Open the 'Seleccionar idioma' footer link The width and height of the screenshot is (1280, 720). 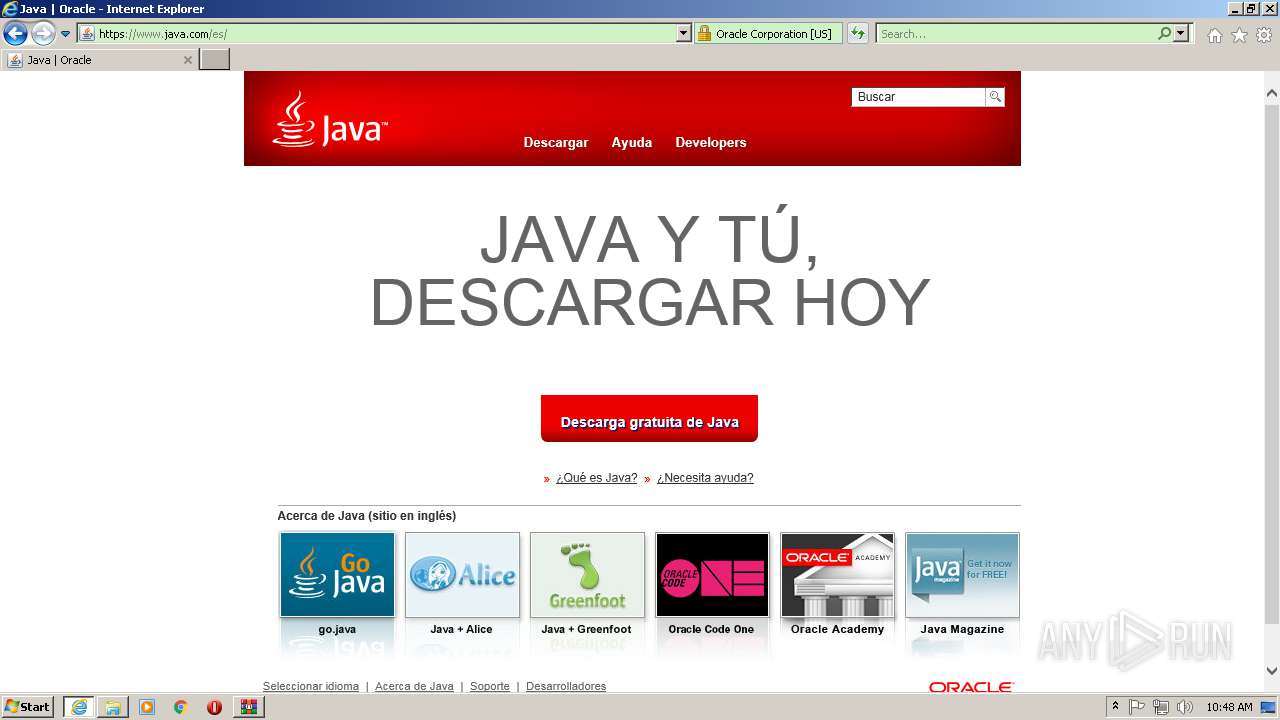coord(311,686)
